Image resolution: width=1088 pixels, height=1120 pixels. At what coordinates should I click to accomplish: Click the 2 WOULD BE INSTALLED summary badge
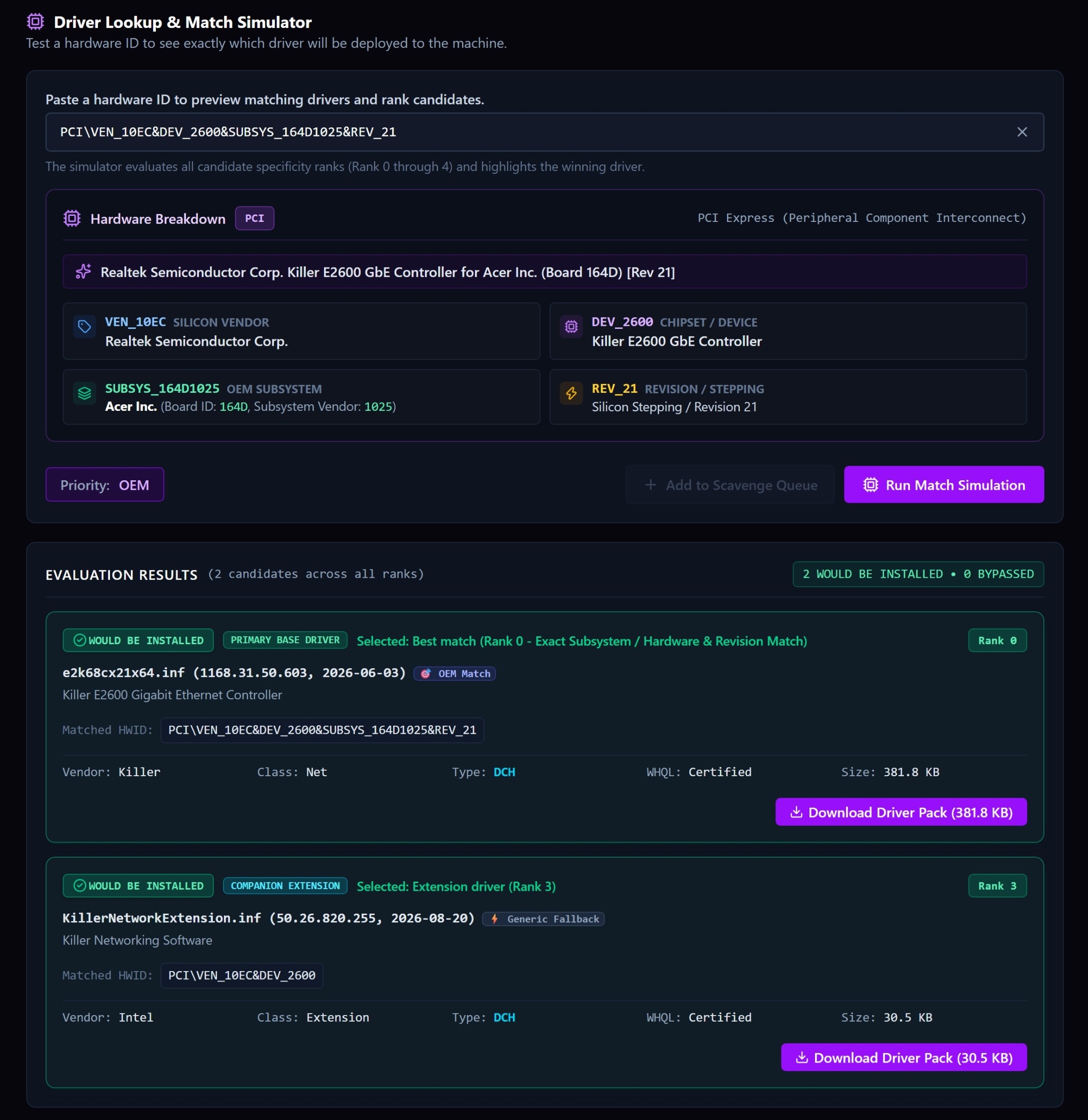(917, 574)
